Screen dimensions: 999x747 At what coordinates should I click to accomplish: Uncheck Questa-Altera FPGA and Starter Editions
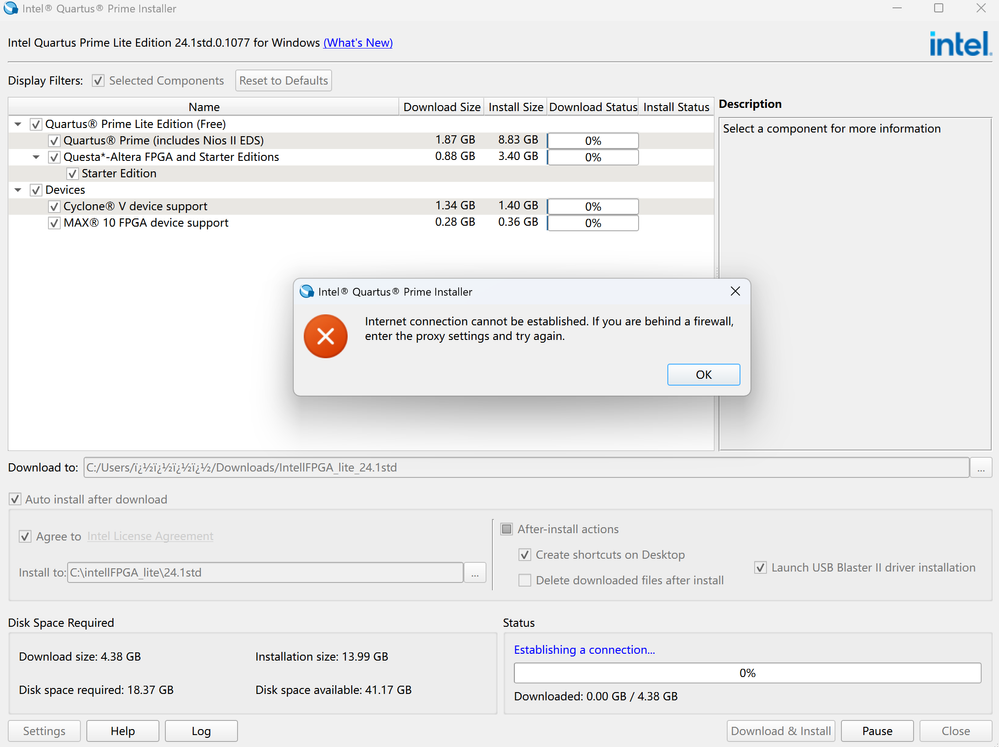pos(54,157)
